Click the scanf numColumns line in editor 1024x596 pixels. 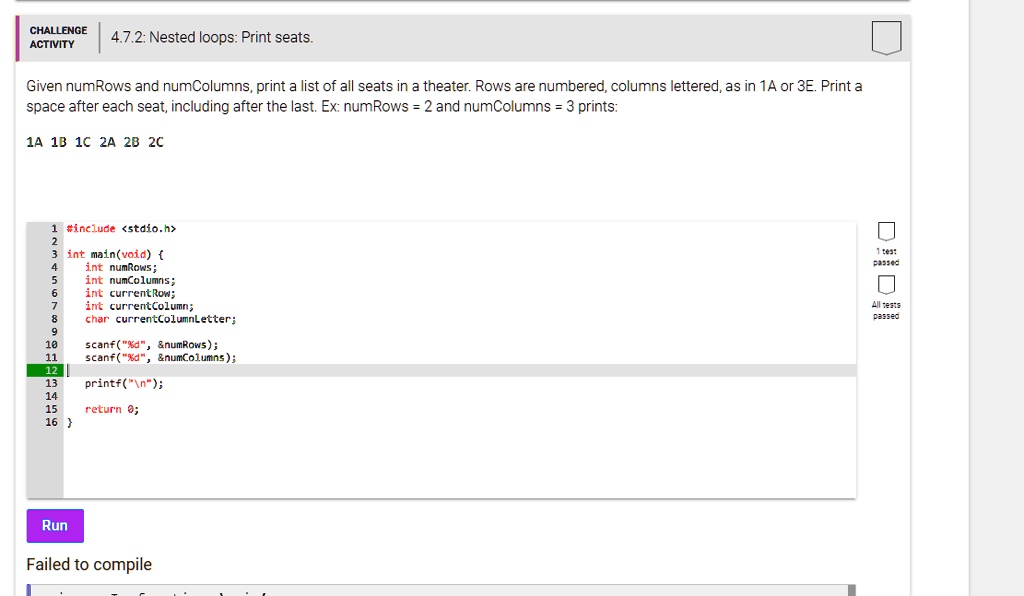click(161, 358)
